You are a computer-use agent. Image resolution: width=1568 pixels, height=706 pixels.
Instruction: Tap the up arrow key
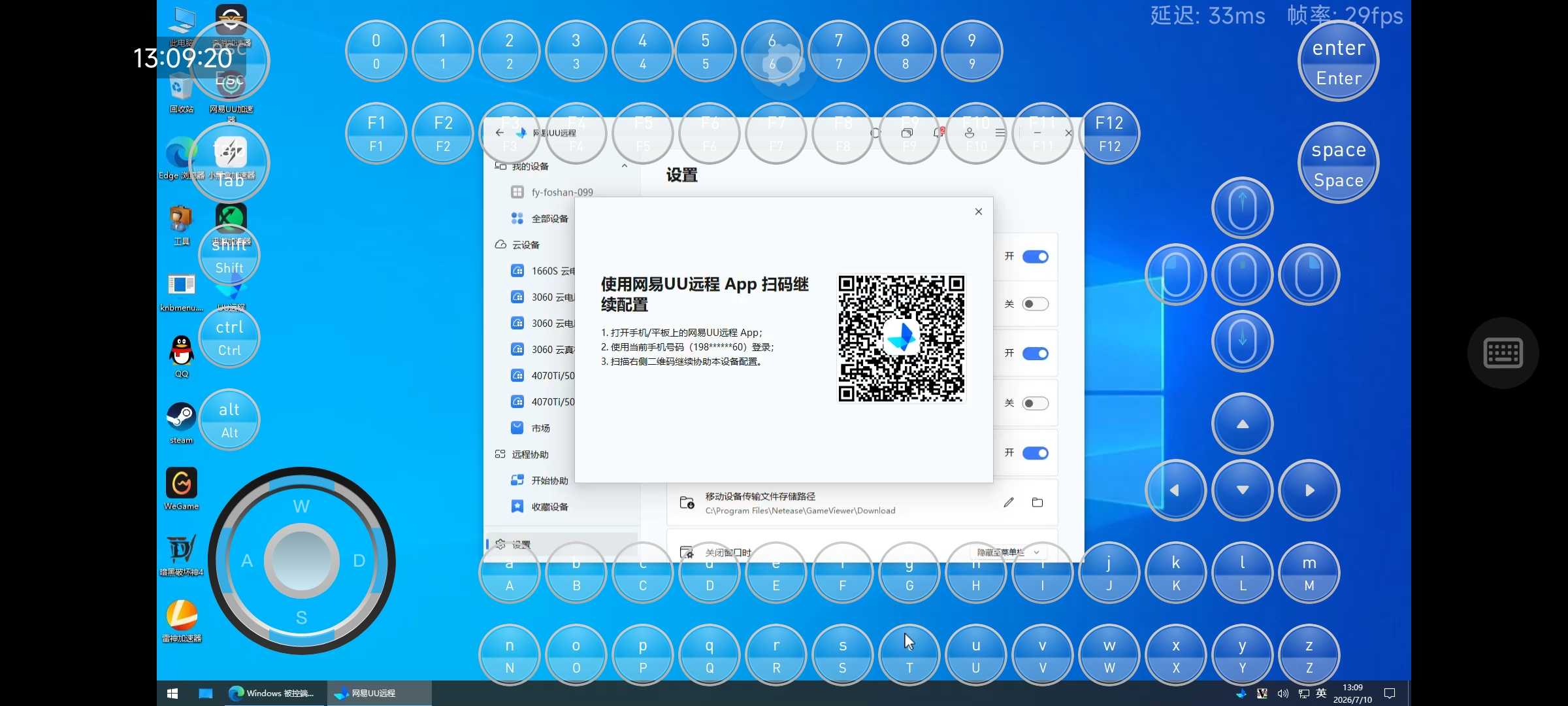1243,424
